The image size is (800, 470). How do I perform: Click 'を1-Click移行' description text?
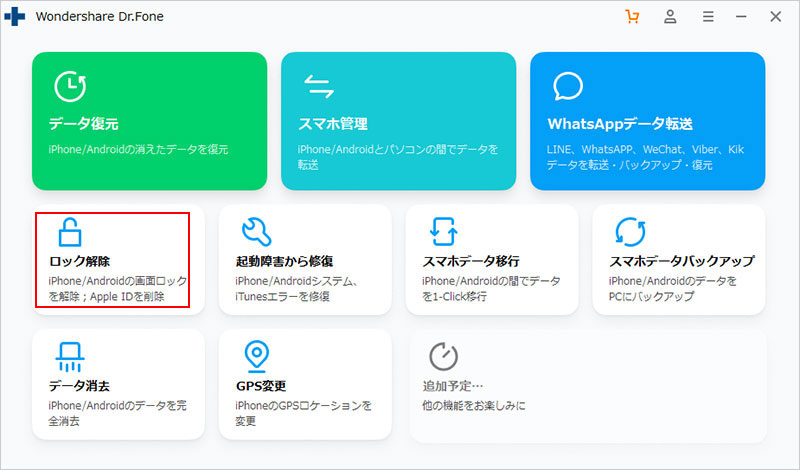coord(454,296)
